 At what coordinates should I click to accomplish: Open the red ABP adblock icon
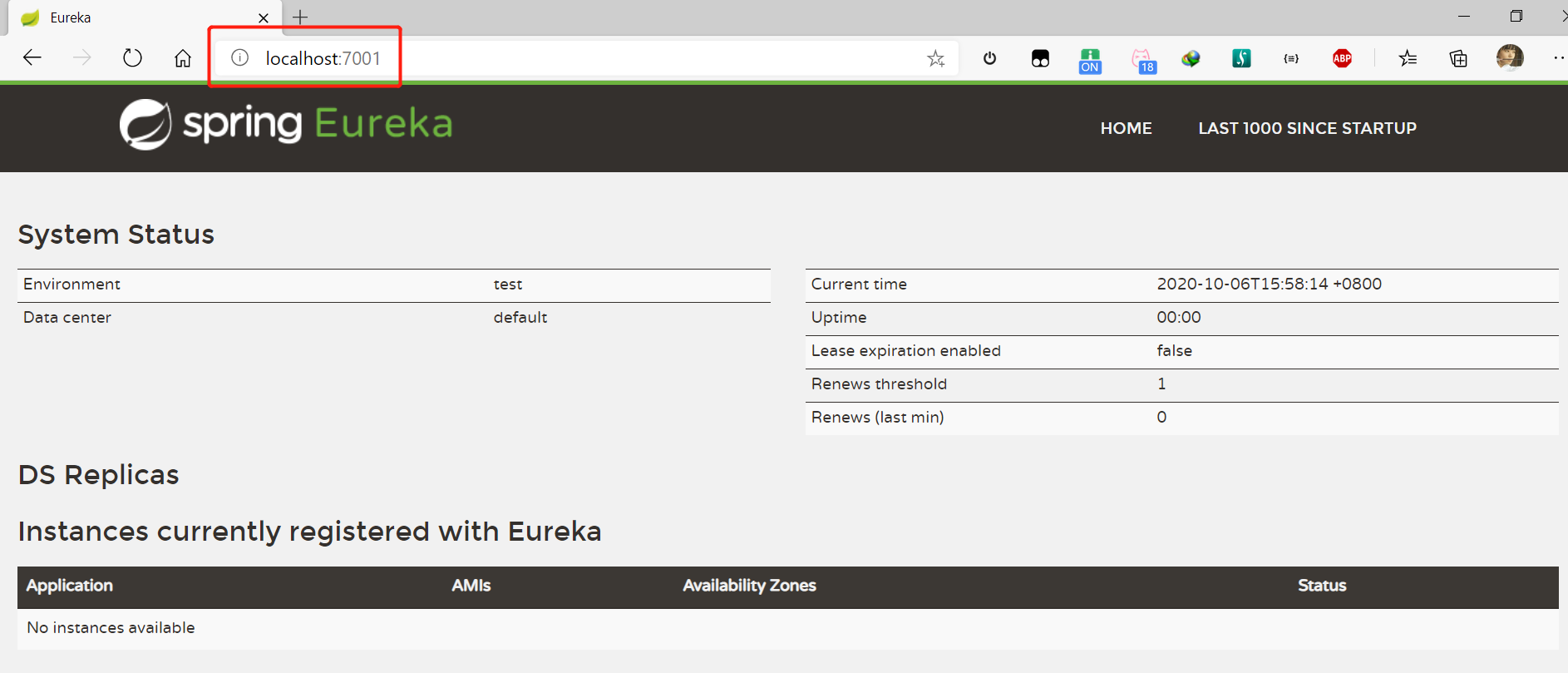click(x=1342, y=58)
